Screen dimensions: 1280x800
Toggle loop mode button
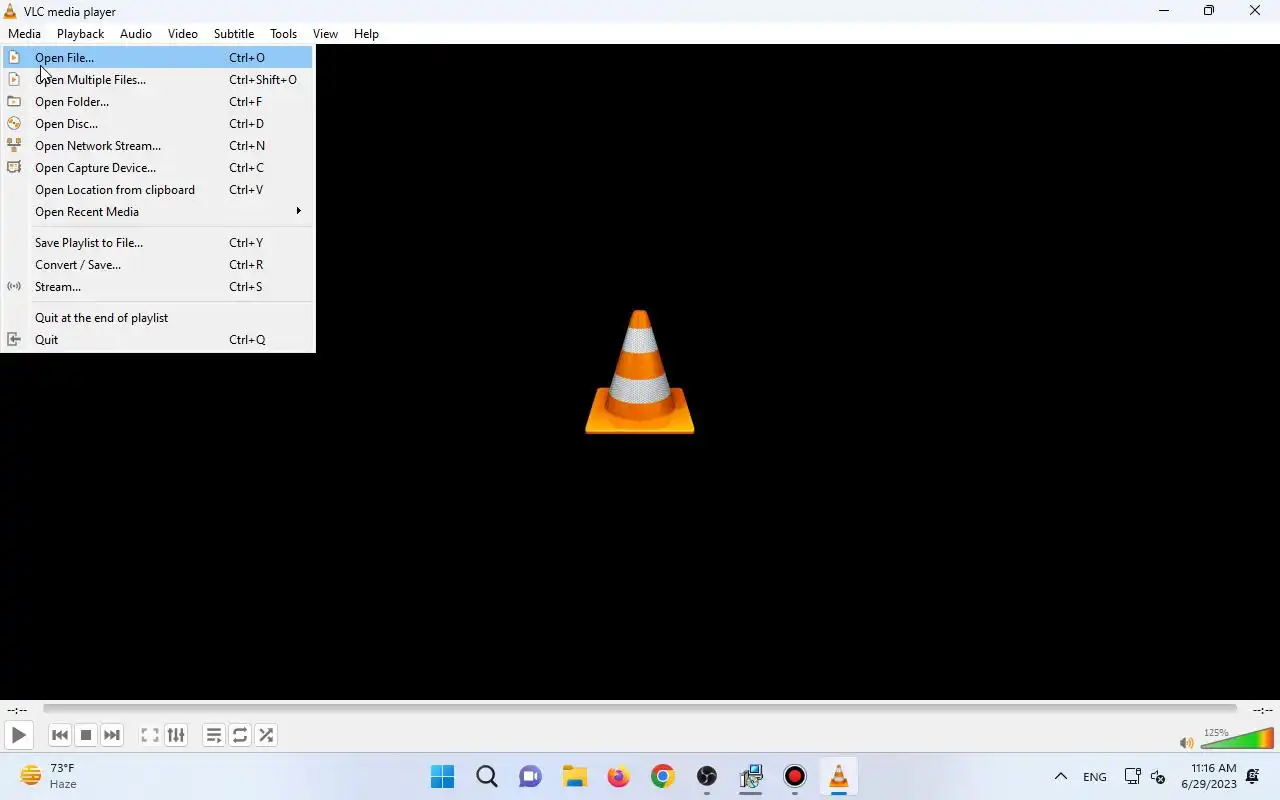pos(240,735)
